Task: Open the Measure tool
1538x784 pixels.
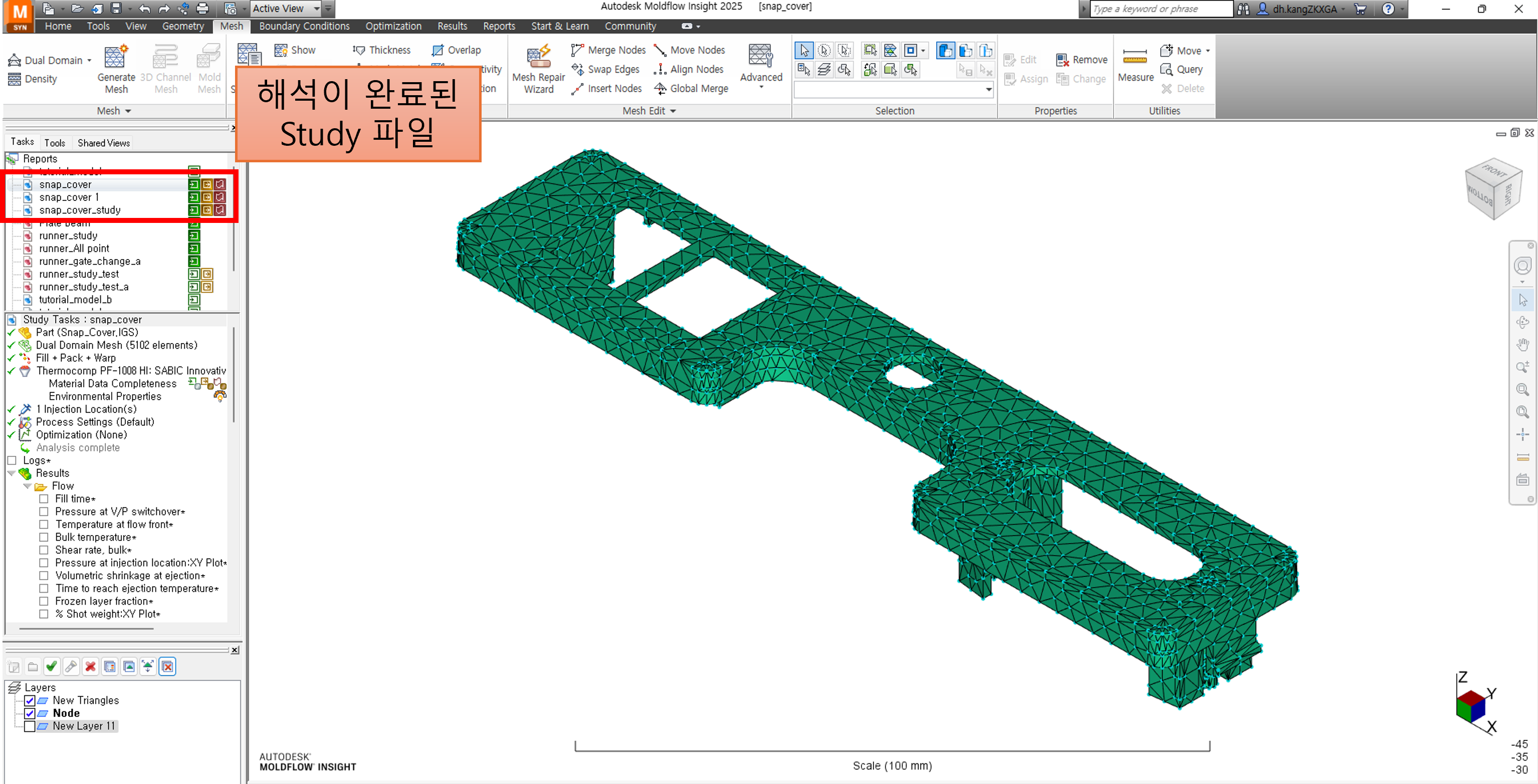Action: point(1136,65)
